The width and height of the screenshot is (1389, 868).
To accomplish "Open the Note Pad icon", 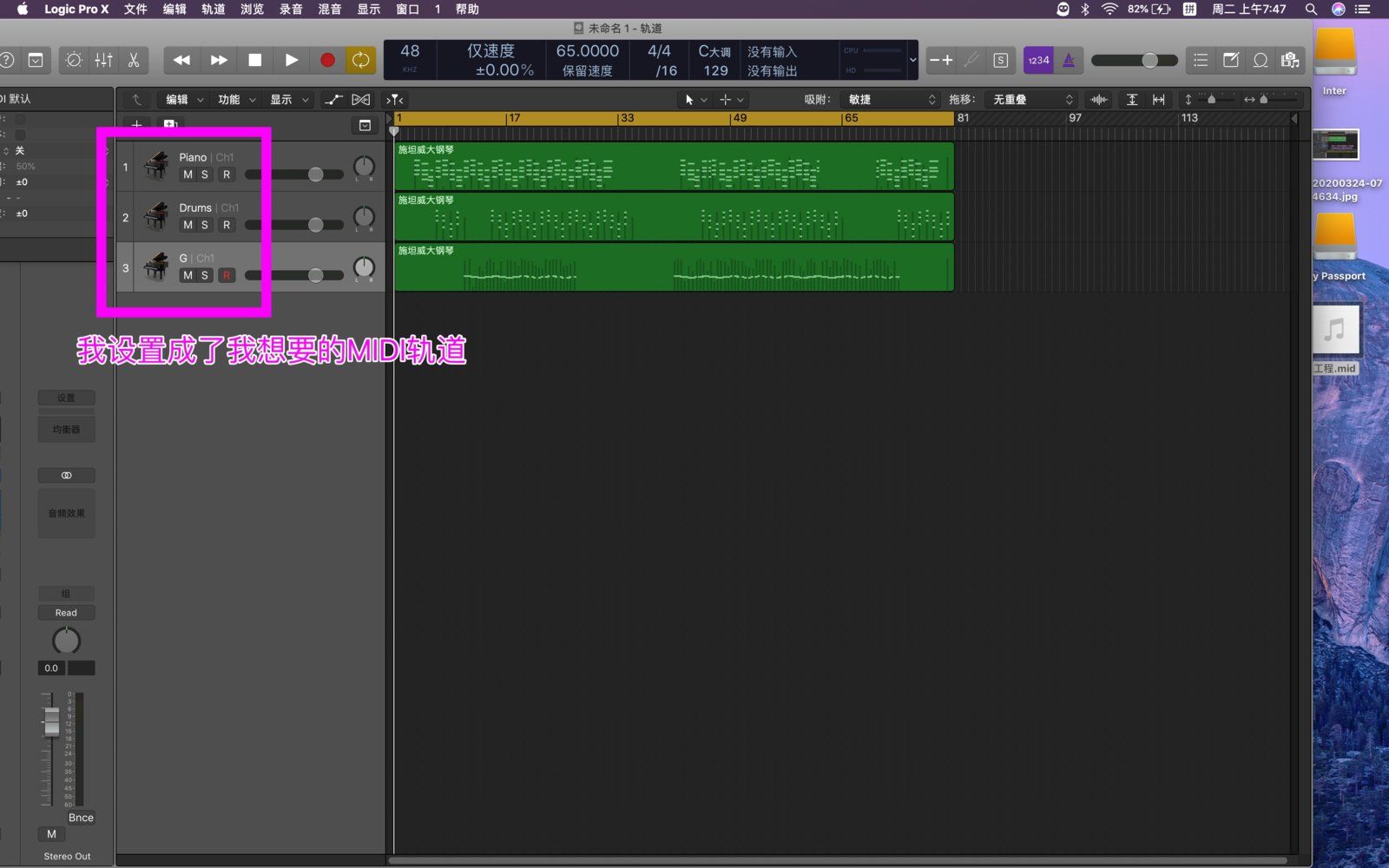I will point(1231,60).
